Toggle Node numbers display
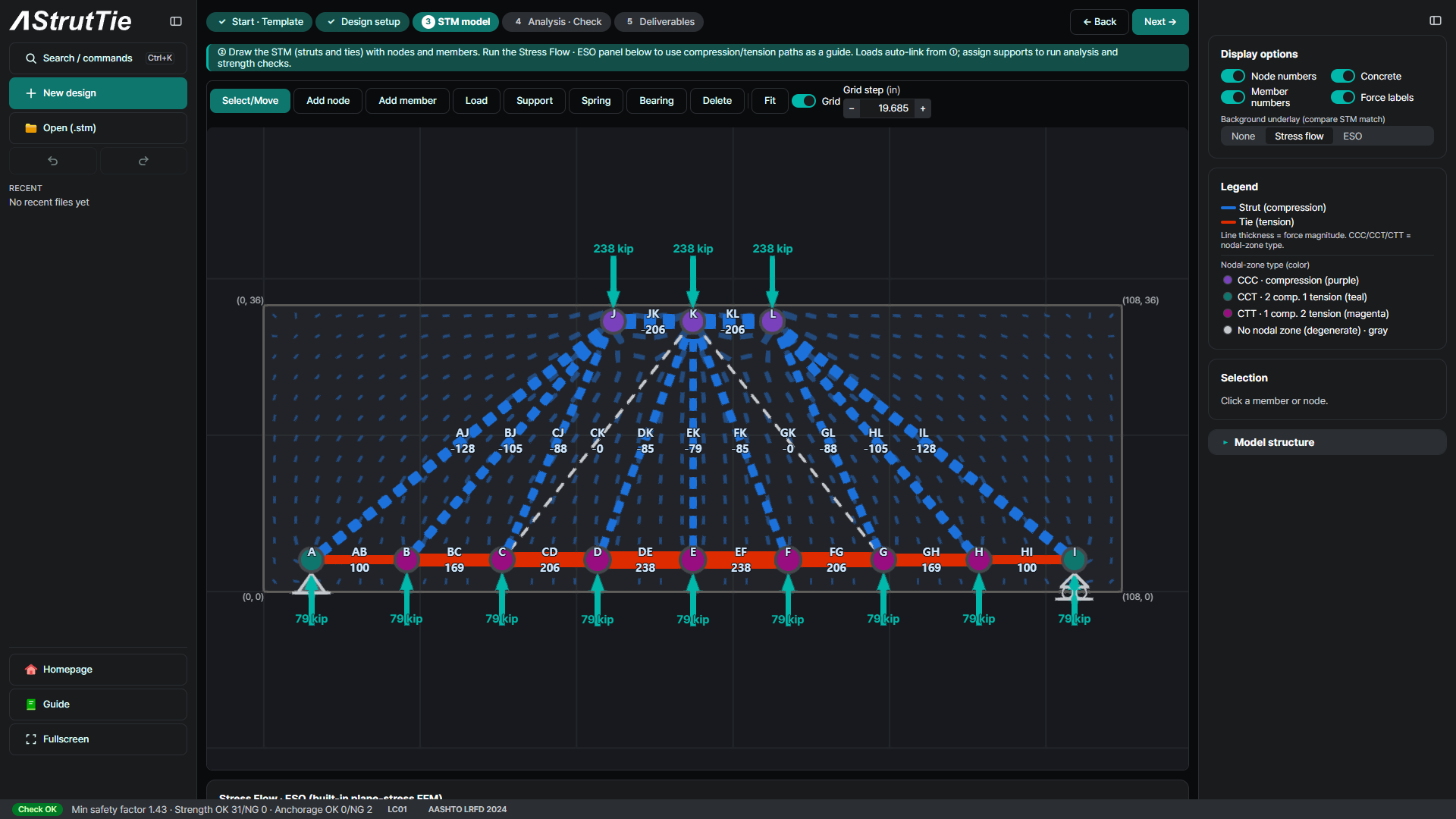The width and height of the screenshot is (1456, 819). point(1233,76)
